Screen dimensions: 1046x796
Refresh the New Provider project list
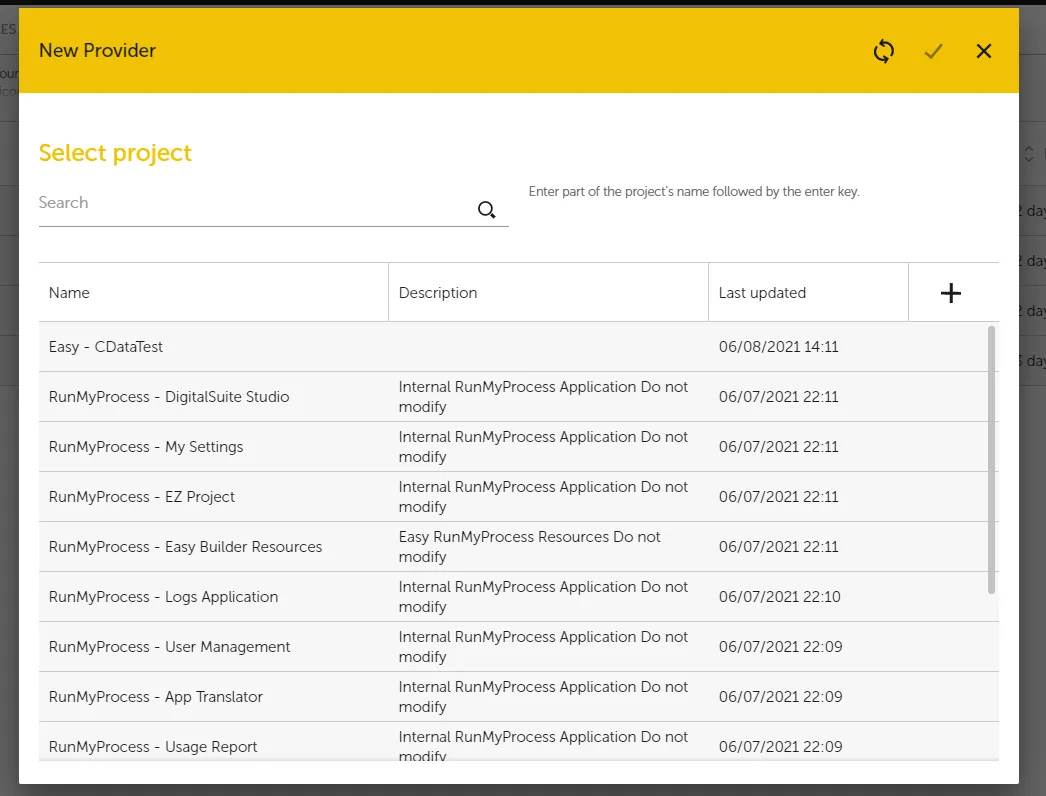click(x=883, y=51)
